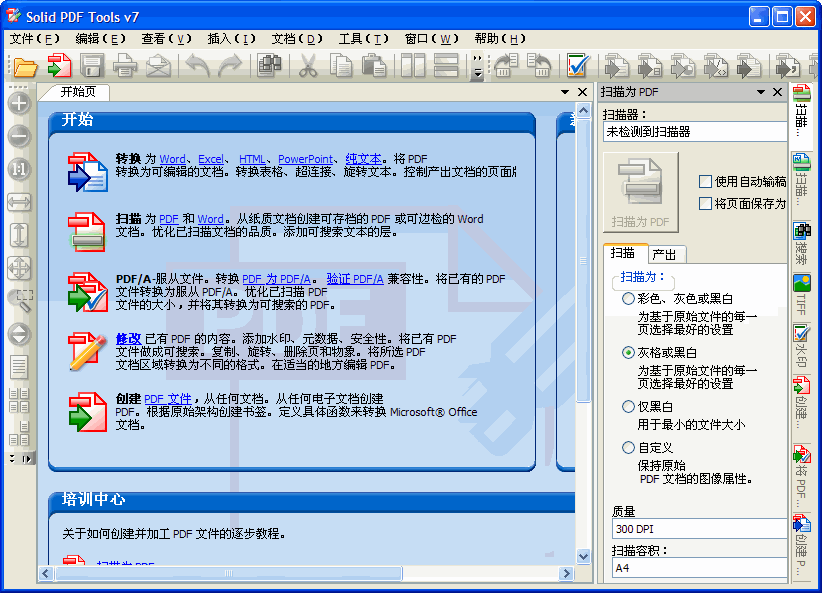Open a PDF using the folder toolbar icon
Screen dimensions: 822x593
point(24,65)
